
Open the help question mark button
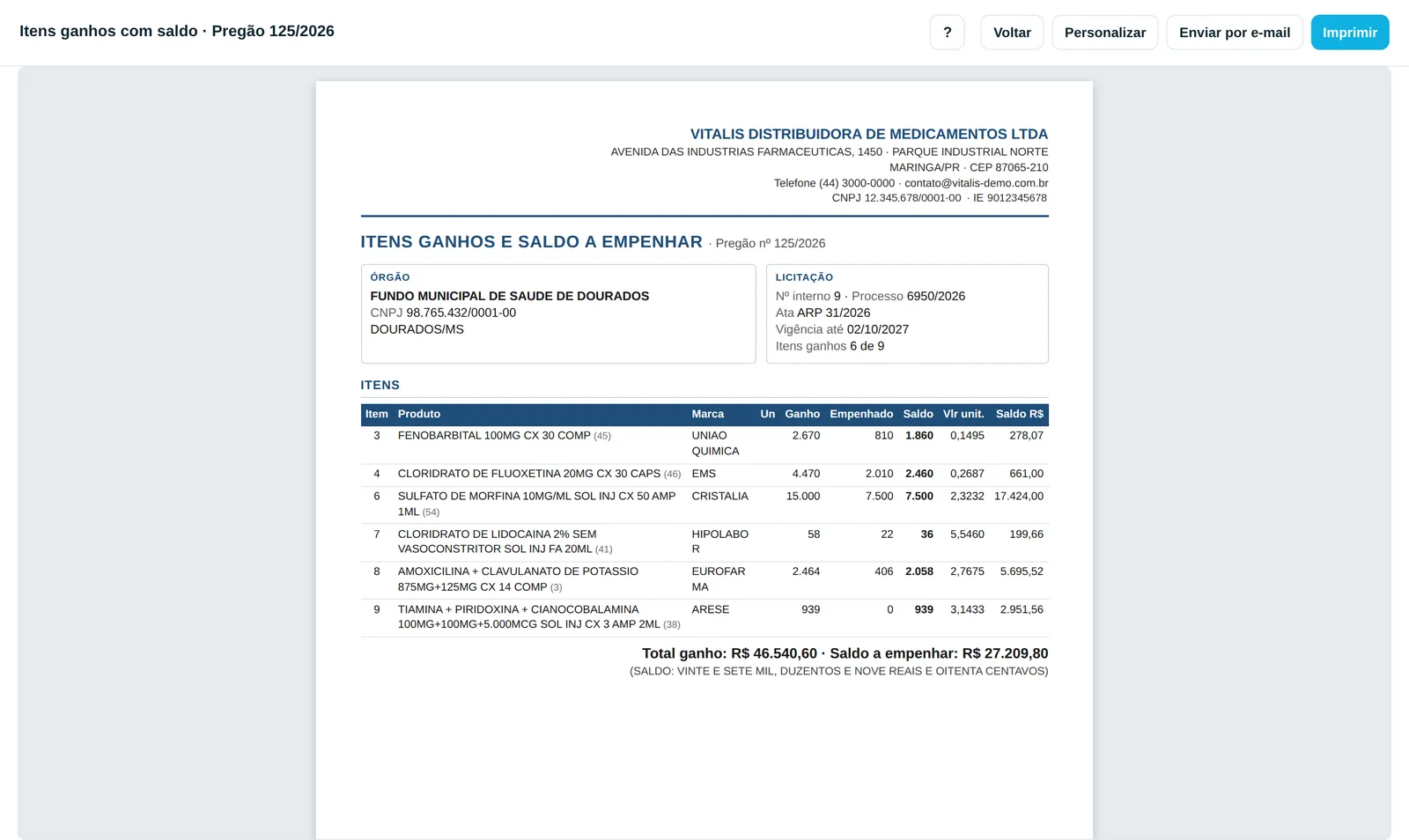tap(947, 33)
